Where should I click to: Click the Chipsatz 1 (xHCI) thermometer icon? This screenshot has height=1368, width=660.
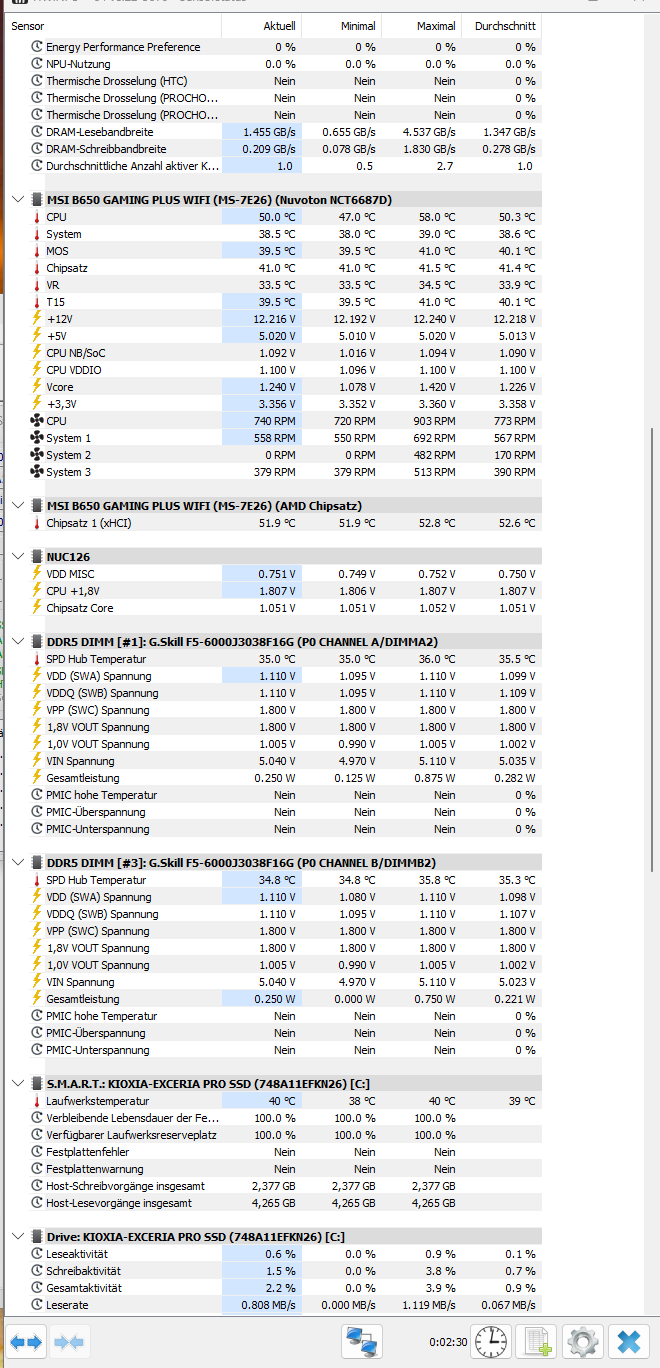[38, 523]
